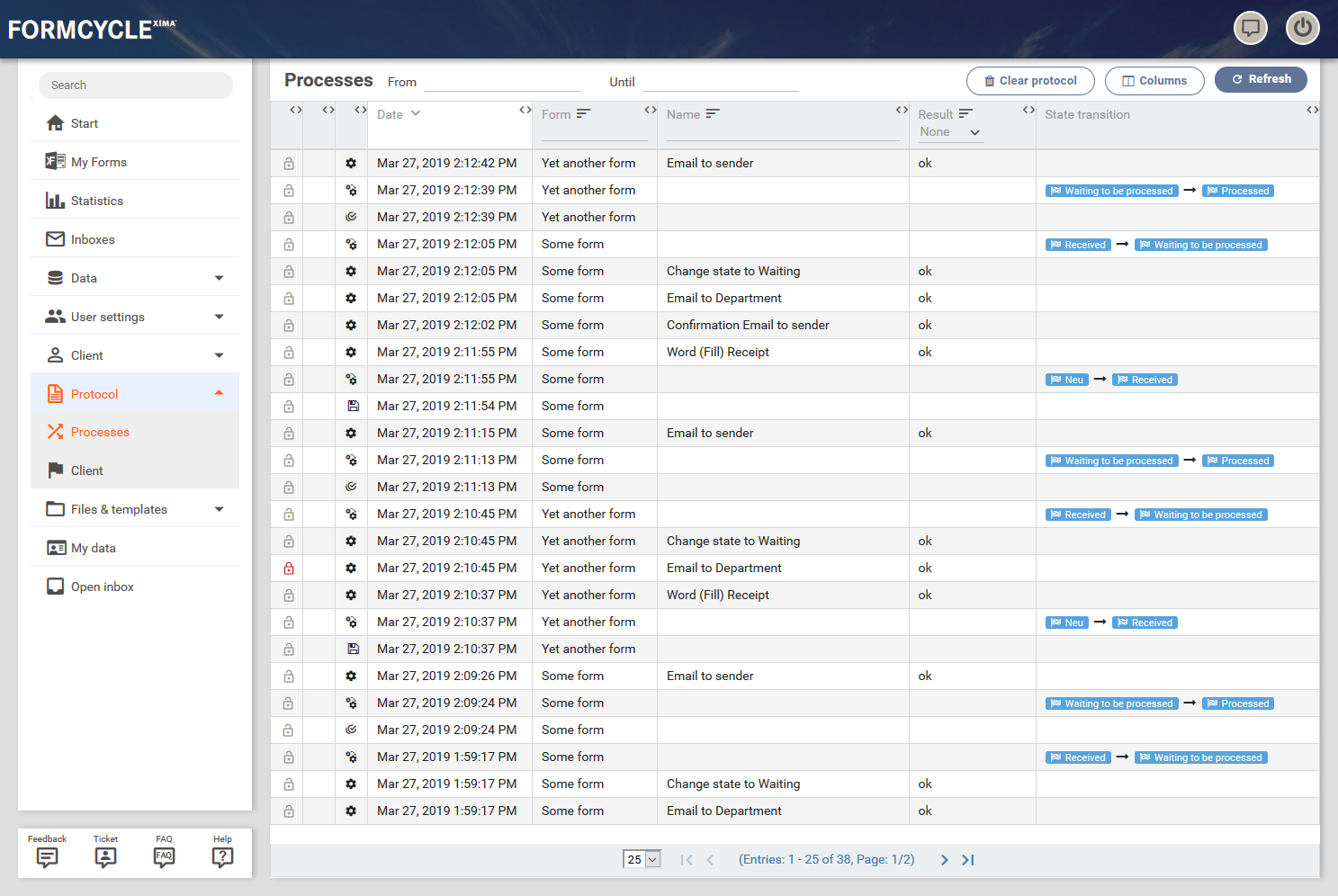Toggle Name column sort filter icon
Image resolution: width=1338 pixels, height=896 pixels.
[x=714, y=114]
